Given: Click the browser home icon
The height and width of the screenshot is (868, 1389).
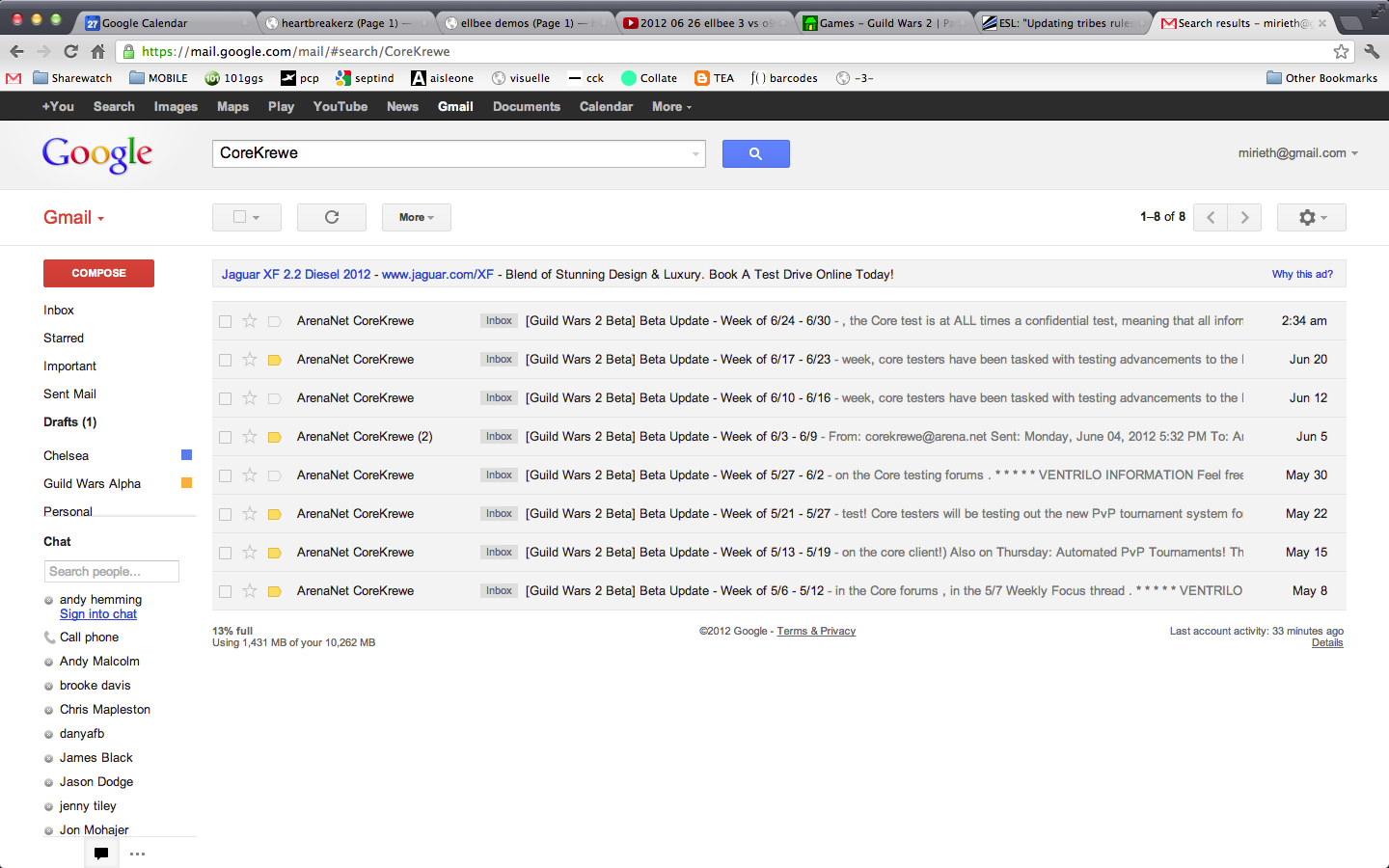Looking at the screenshot, I should (97, 51).
